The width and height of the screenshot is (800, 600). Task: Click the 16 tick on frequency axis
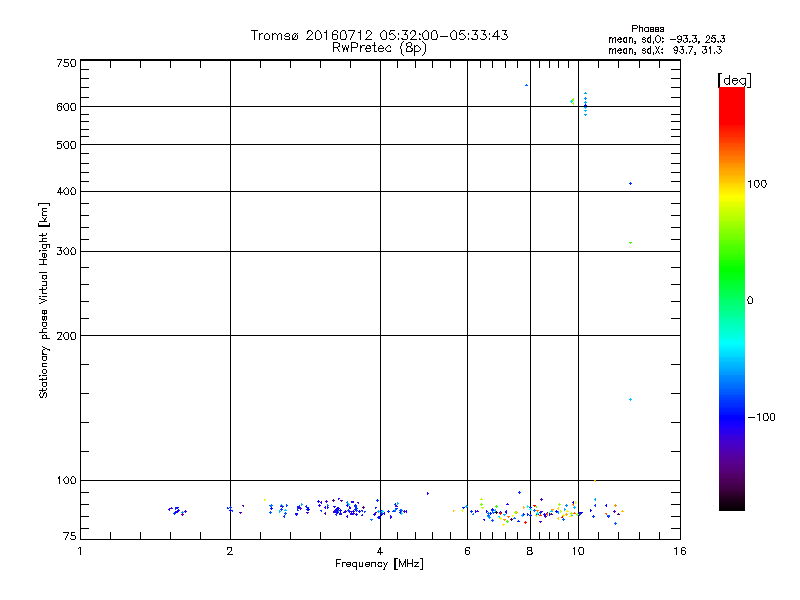(679, 552)
